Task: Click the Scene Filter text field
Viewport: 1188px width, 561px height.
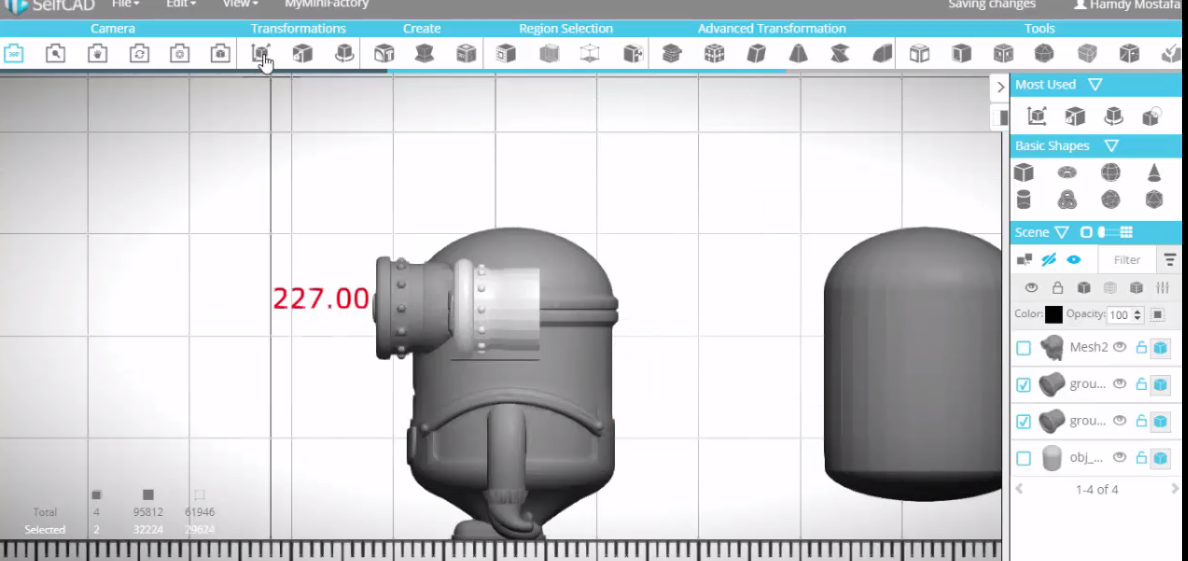Action: click(1127, 260)
